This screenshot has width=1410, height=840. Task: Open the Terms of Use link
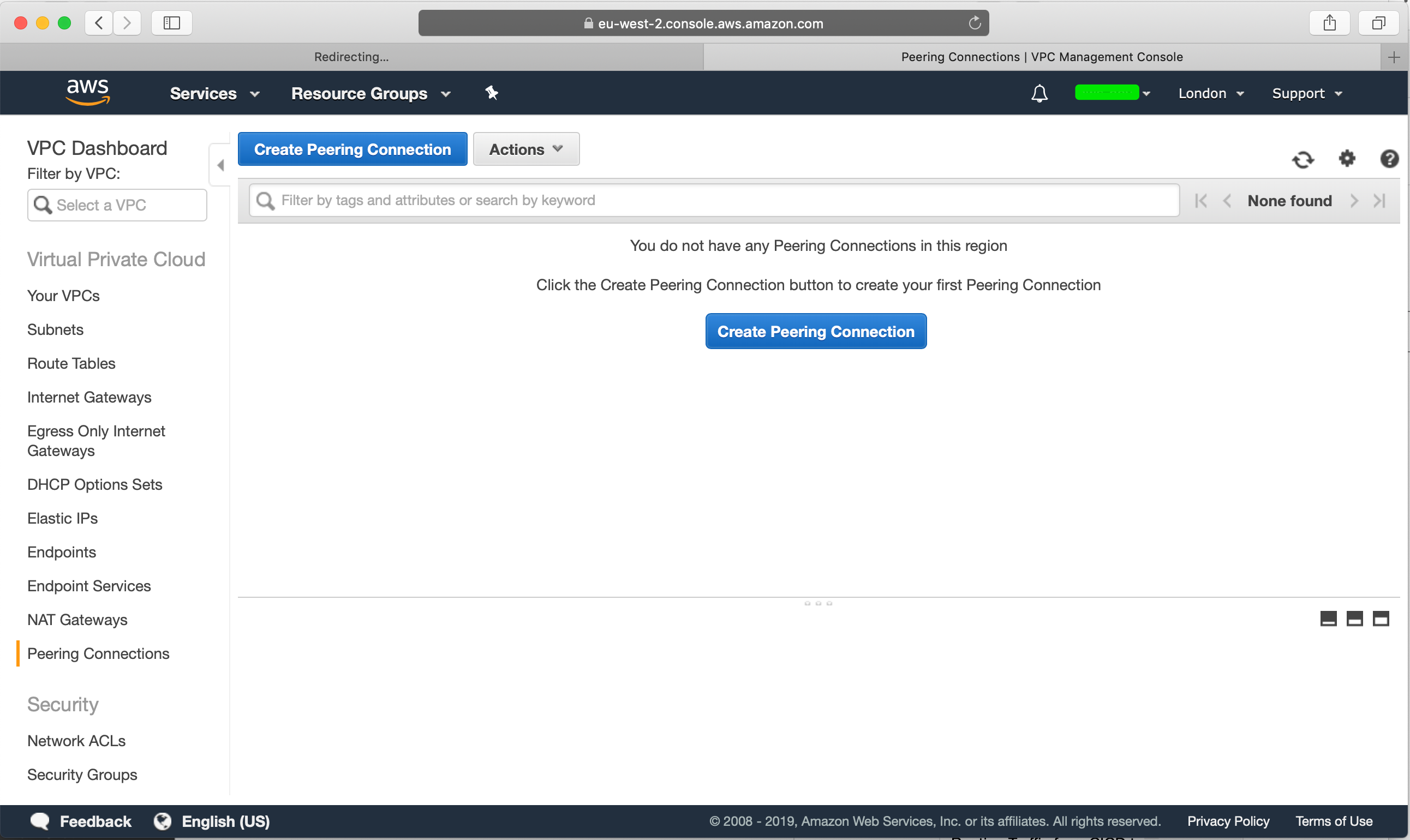[1334, 821]
